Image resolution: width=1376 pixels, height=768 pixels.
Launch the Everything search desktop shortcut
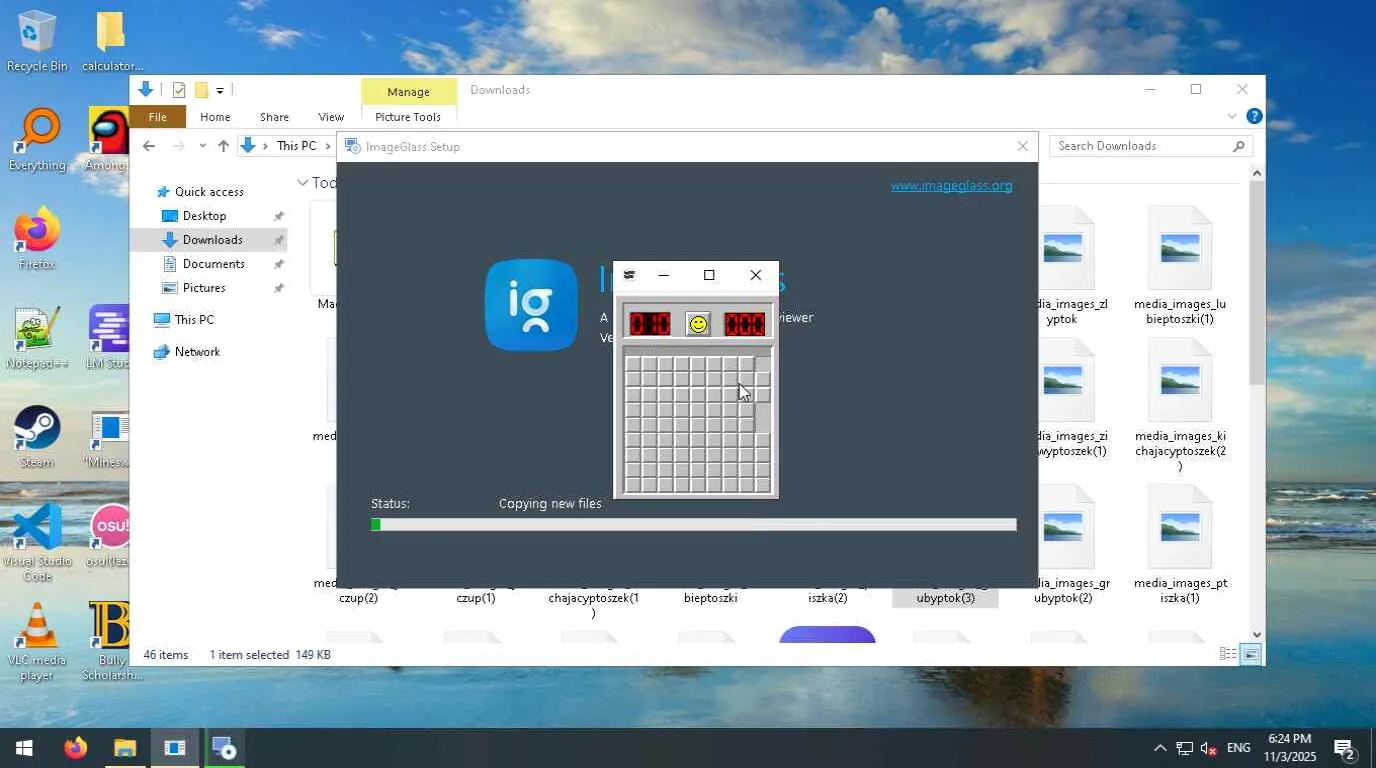coord(37,140)
